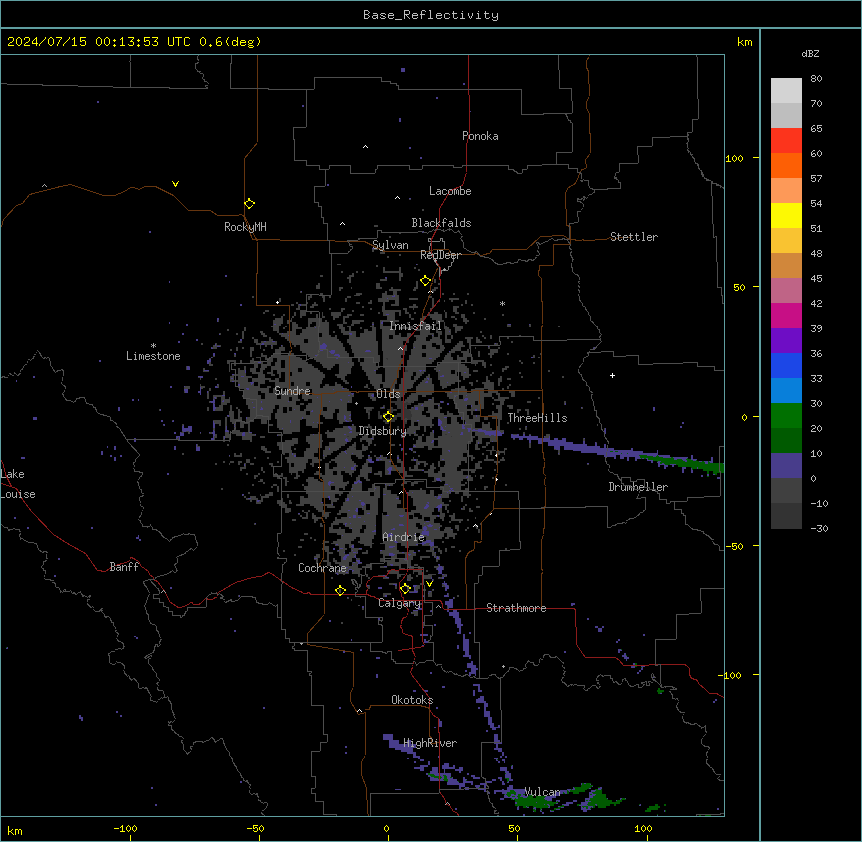Click the yellow marker west of Calgary near Cochrane

[x=340, y=590]
